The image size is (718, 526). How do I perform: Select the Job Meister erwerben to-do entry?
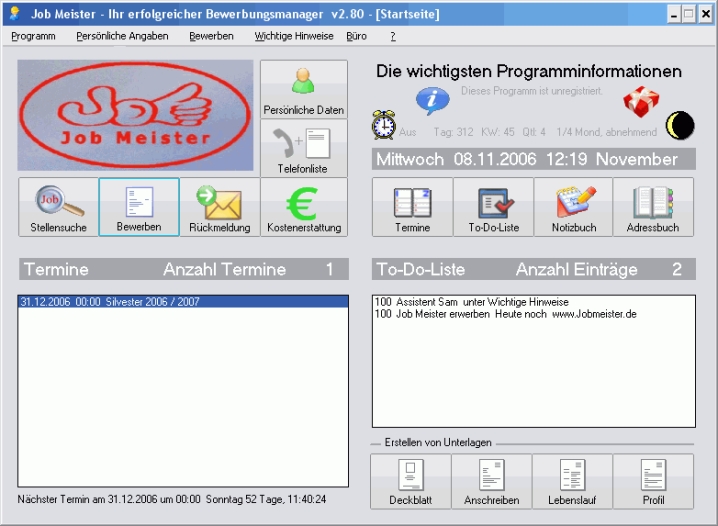coord(505,314)
